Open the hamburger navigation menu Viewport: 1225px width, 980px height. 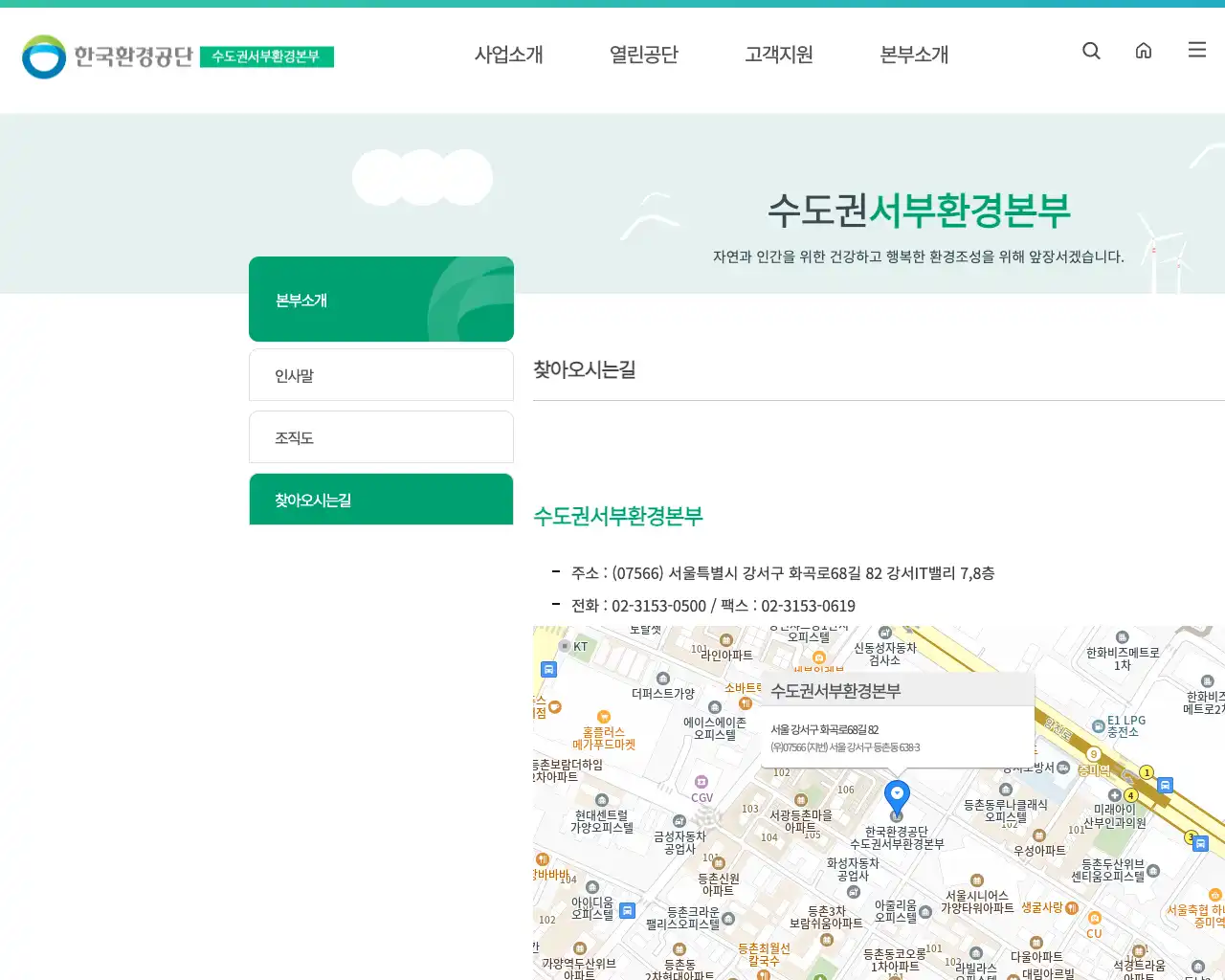[1196, 50]
